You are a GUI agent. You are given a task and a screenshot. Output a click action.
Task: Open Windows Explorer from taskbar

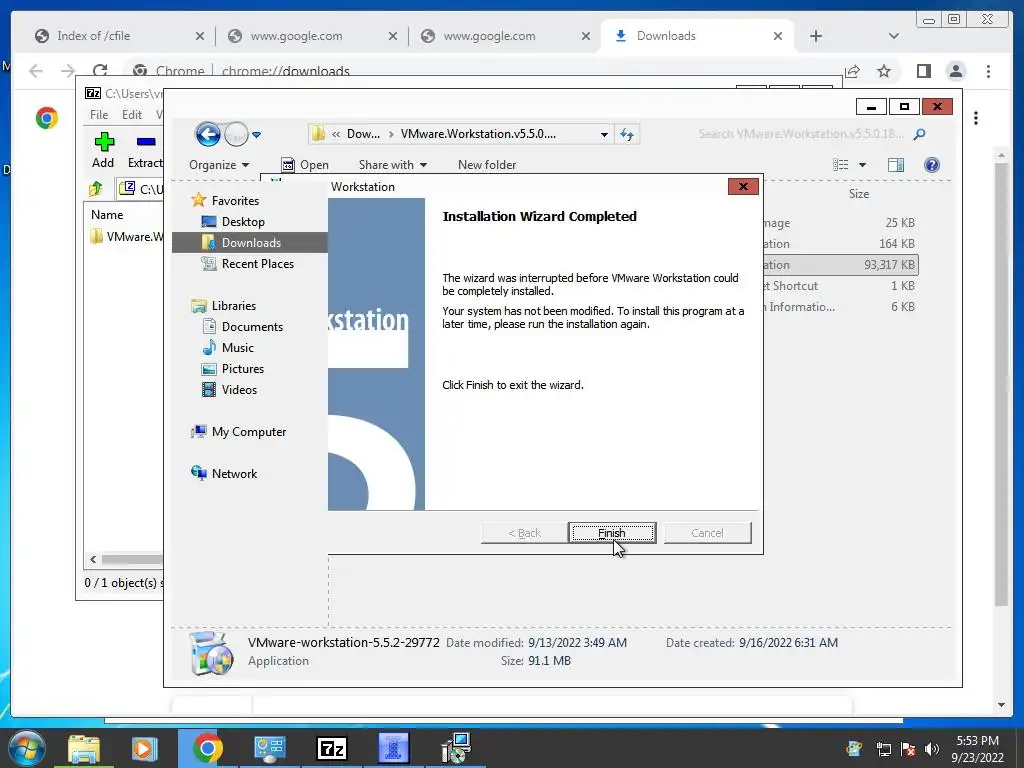tap(84, 748)
